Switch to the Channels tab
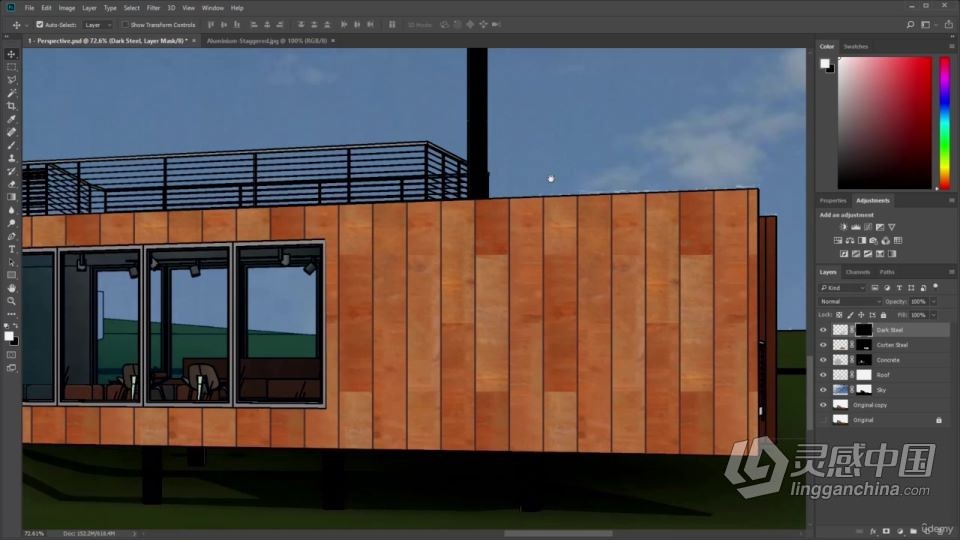Screen dimensions: 960x540 pos(857,272)
